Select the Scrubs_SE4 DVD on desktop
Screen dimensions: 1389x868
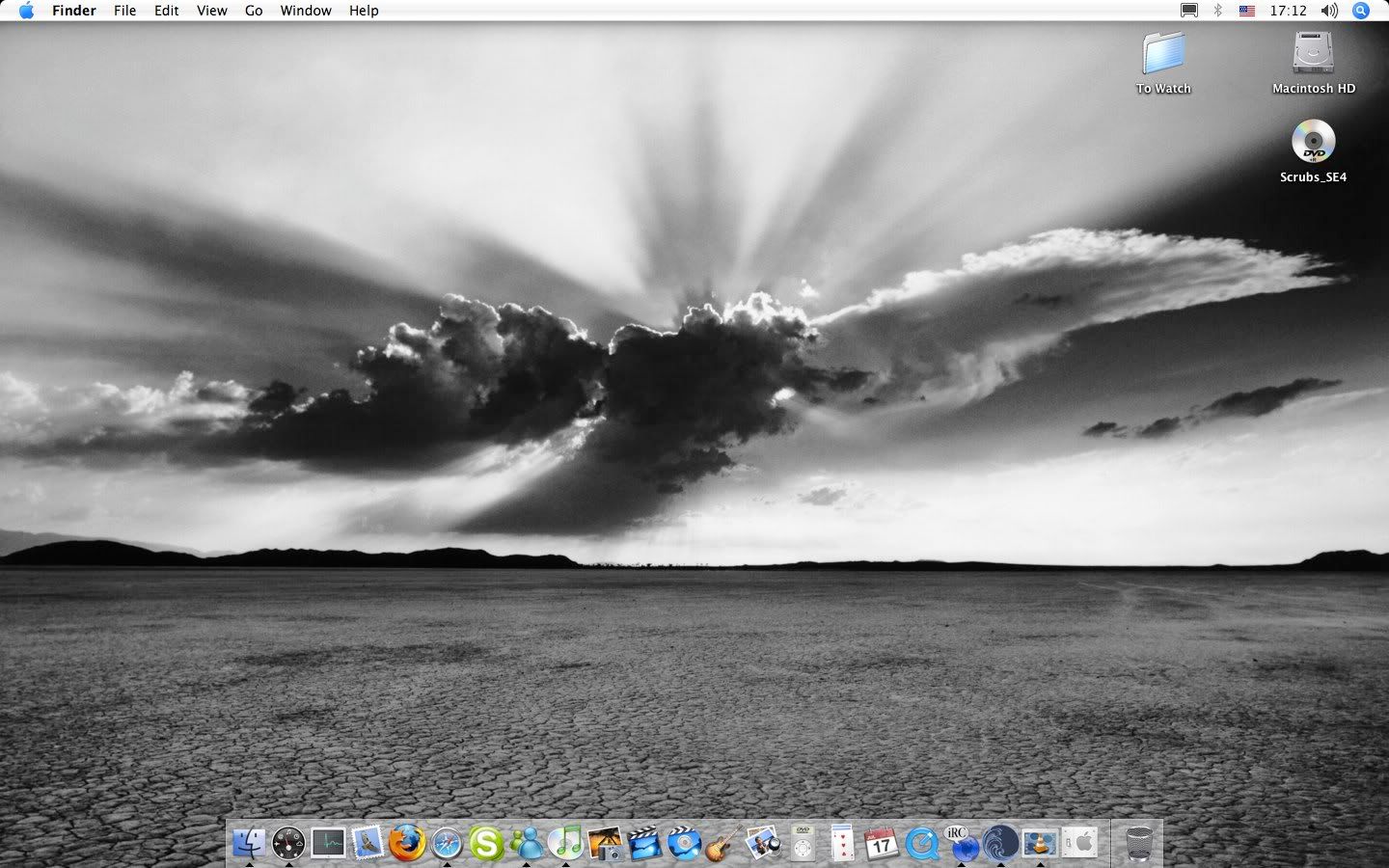coord(1313,151)
